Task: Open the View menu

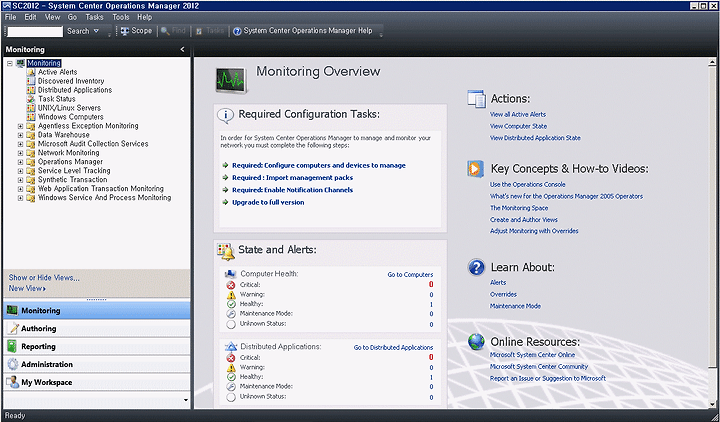Action: coord(52,17)
